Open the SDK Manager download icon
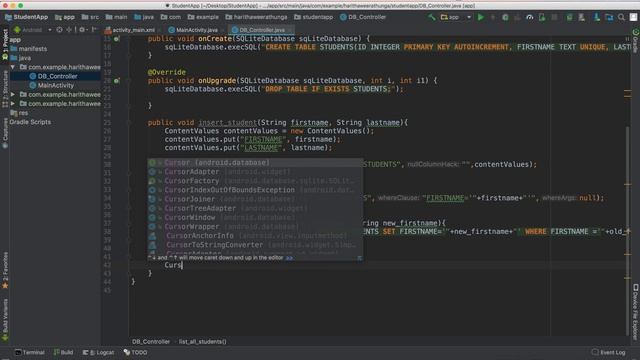Screen dimensions: 640x360 click(597, 17)
